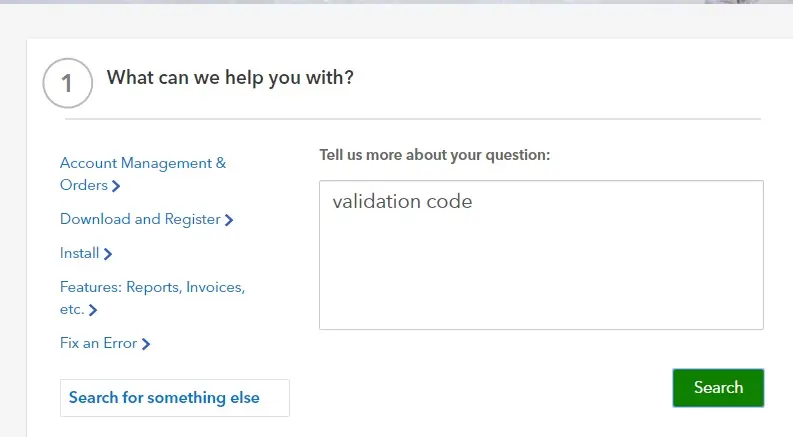Choose the Fix an Error topic
Screen dimensions: 793x437
coord(105,343)
